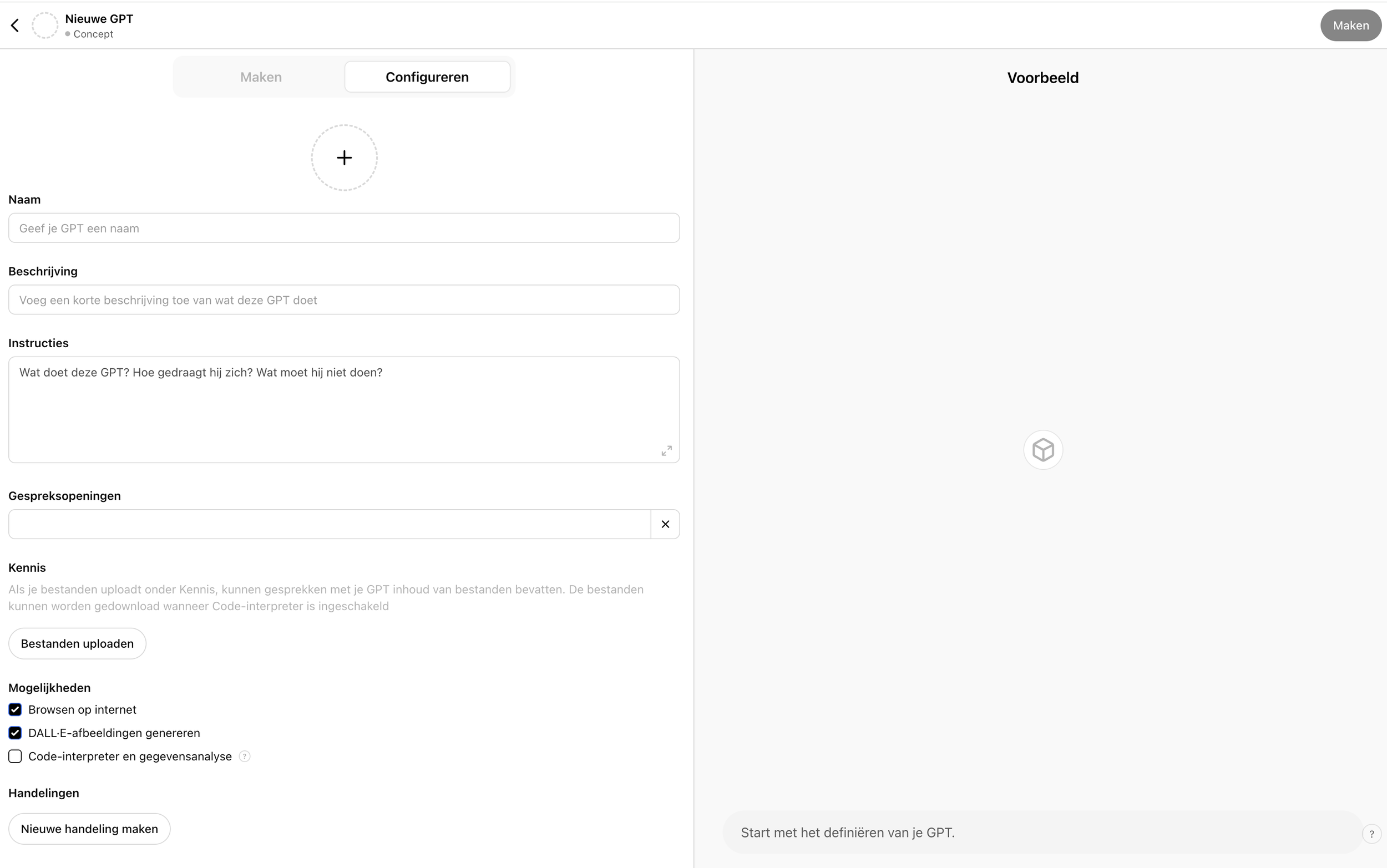Go back using the left arrow icon
This screenshot has width=1387, height=868.
(x=15, y=26)
